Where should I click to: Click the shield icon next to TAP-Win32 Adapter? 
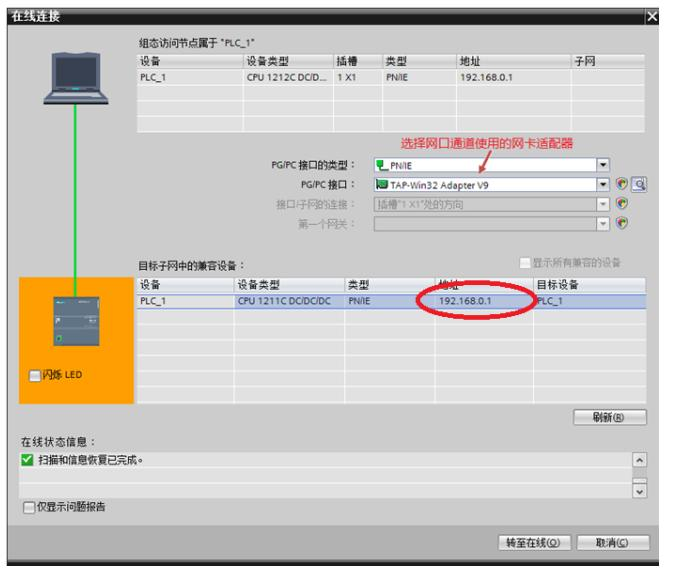pos(622,184)
